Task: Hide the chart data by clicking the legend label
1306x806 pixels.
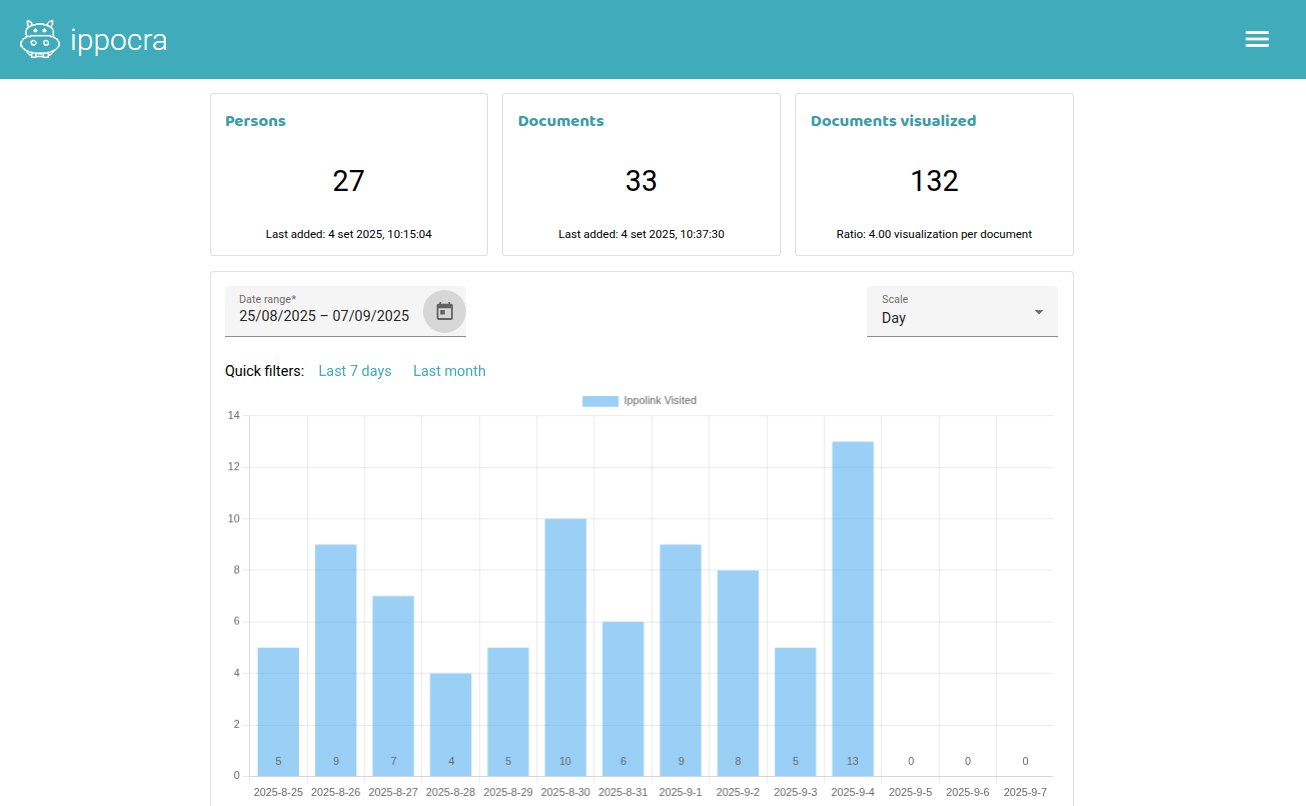Action: (x=658, y=400)
